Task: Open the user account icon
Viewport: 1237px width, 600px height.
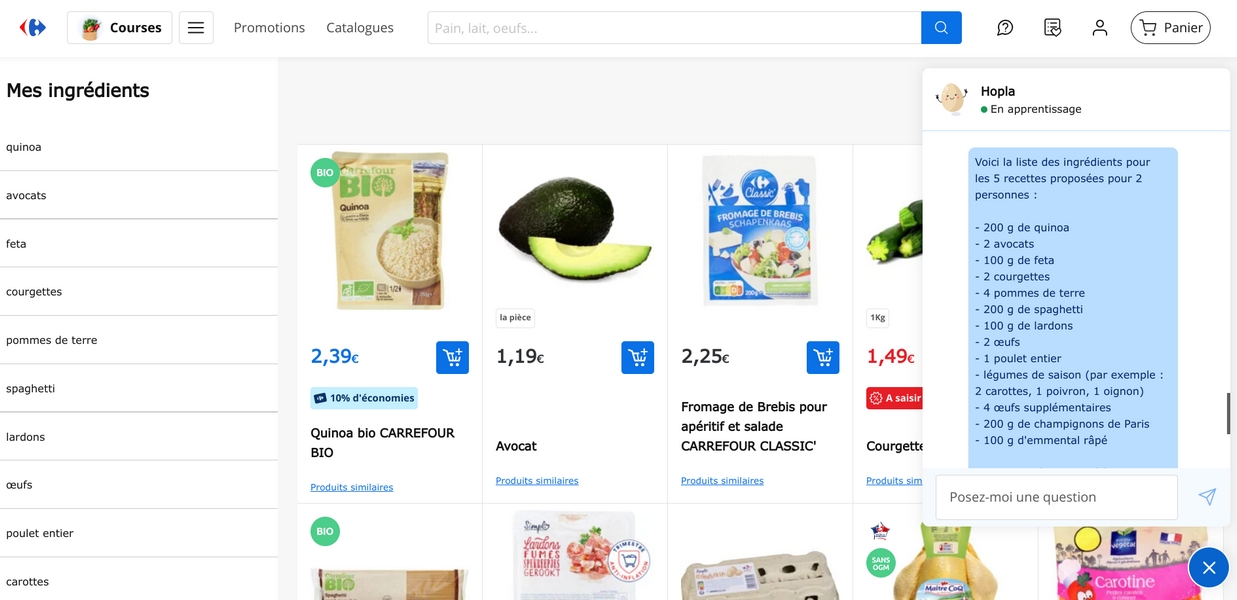Action: pos(1100,28)
